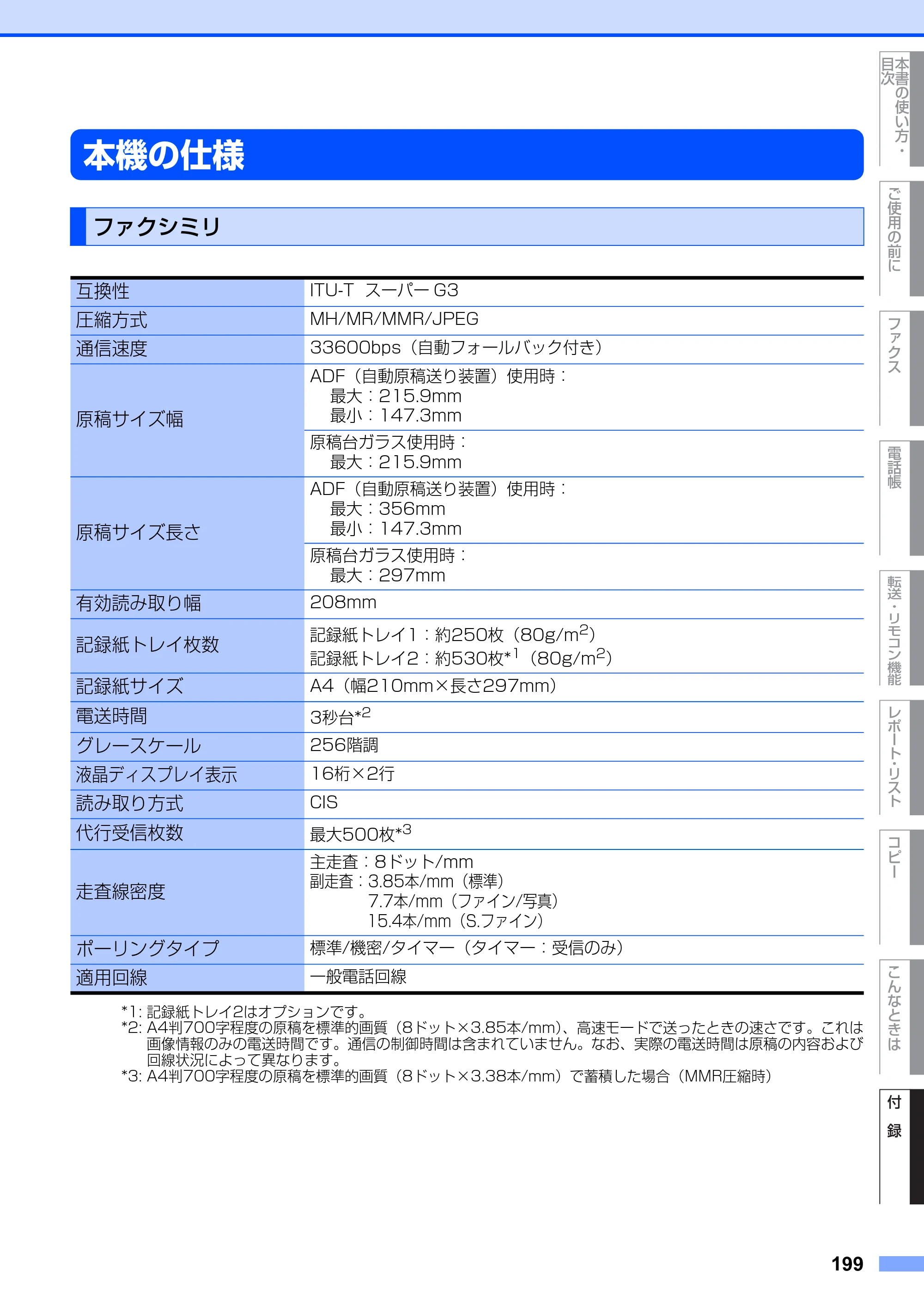Click the 通信速度 row label
The width and height of the screenshot is (924, 1307).
[111, 348]
